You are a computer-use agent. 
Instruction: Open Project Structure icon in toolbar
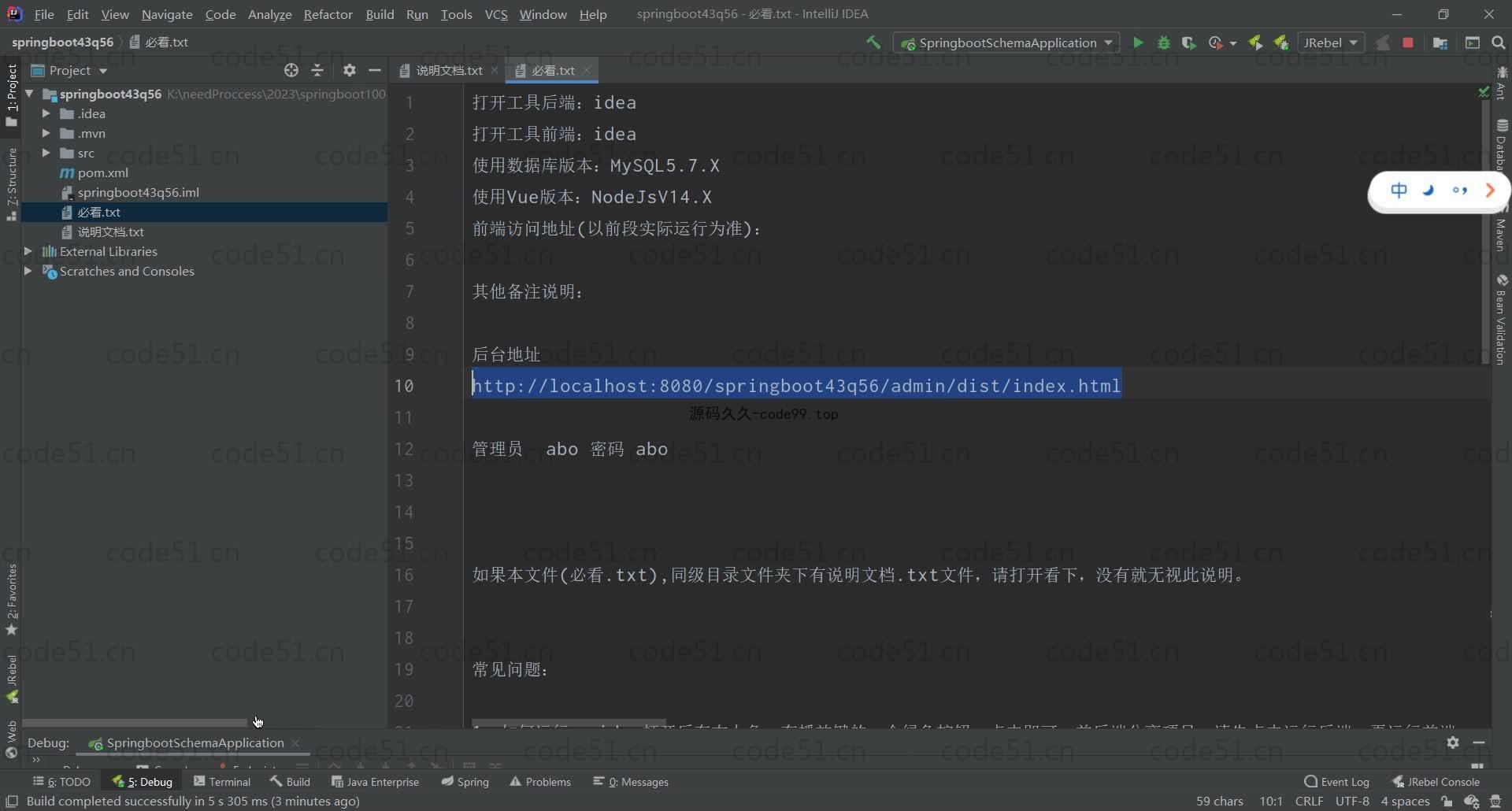[1440, 43]
